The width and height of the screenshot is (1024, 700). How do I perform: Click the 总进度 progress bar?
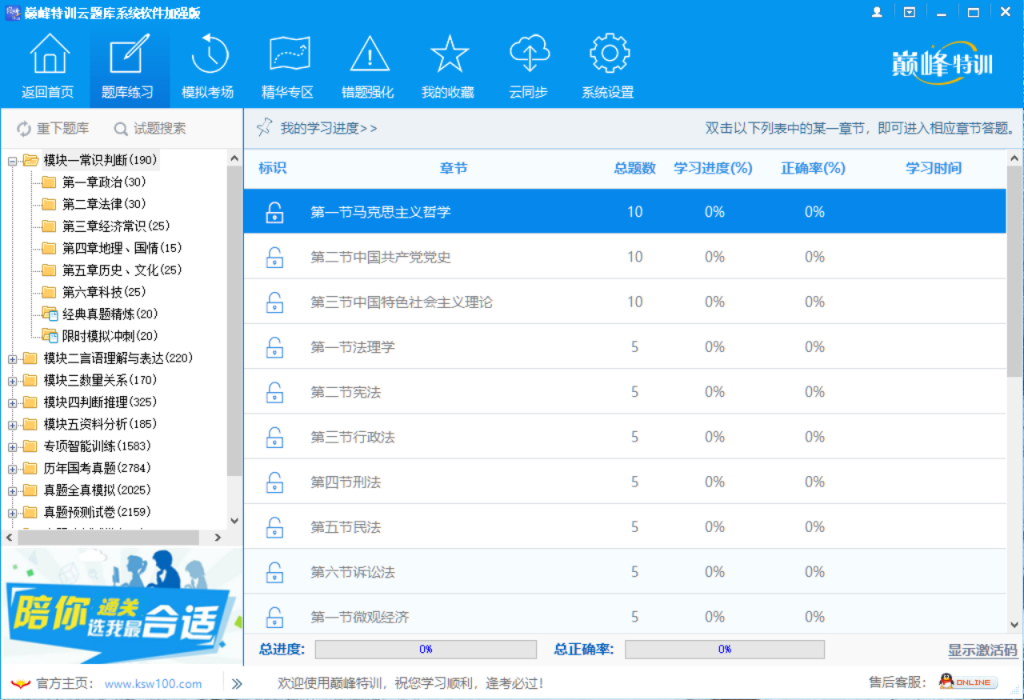coord(426,649)
